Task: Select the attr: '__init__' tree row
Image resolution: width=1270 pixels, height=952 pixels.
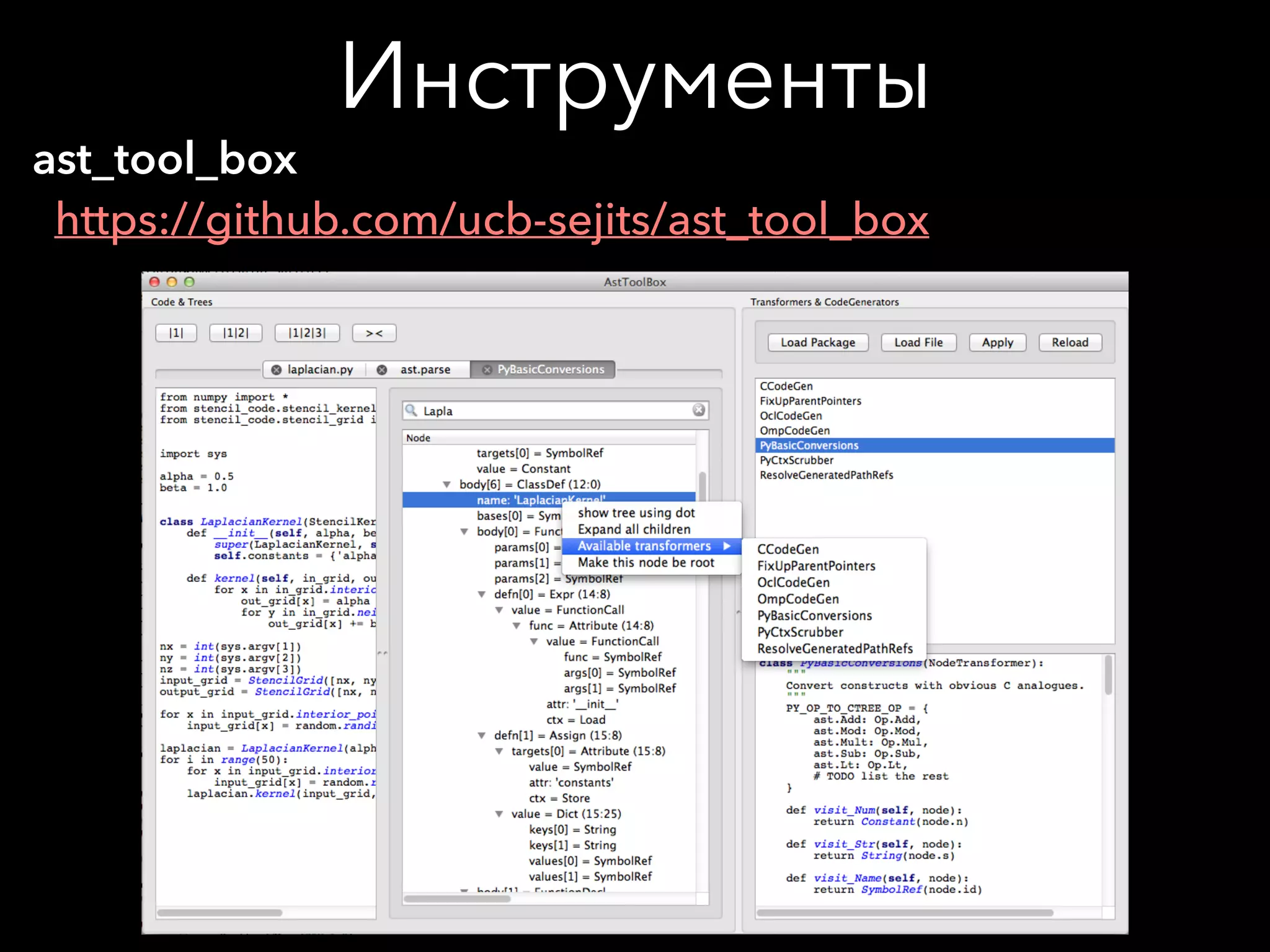Action: [x=549, y=704]
